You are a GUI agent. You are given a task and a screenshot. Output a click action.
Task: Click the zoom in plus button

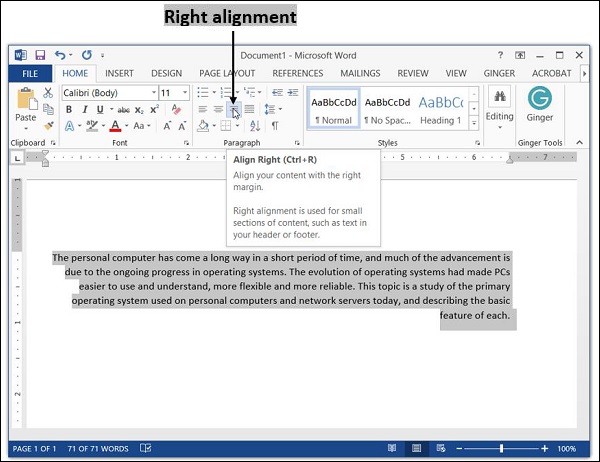545,448
